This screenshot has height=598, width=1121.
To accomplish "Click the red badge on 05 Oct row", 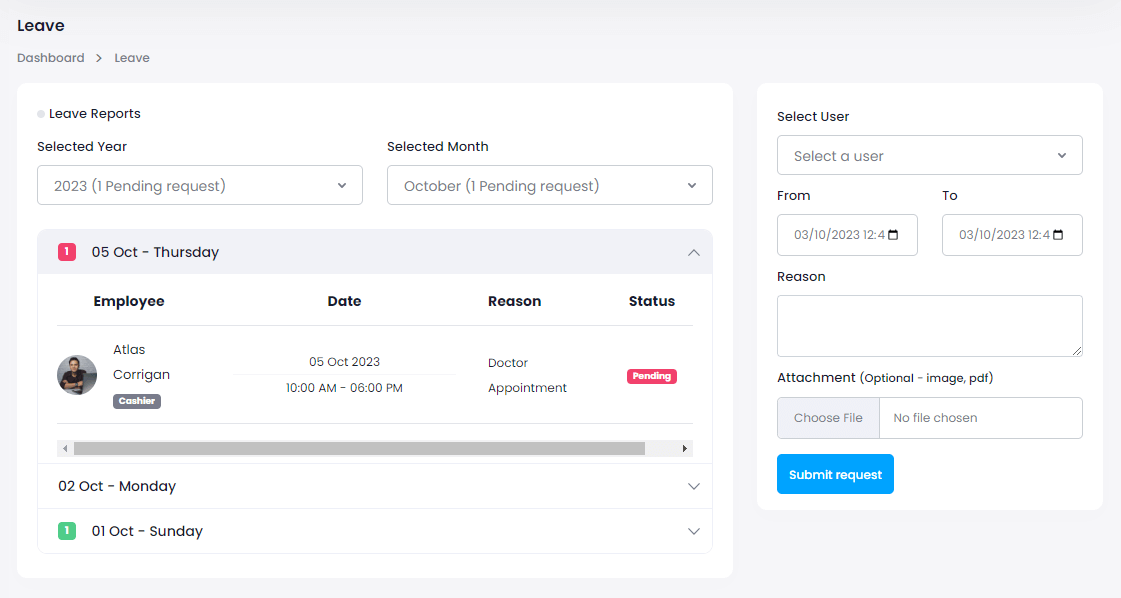I will pos(67,252).
